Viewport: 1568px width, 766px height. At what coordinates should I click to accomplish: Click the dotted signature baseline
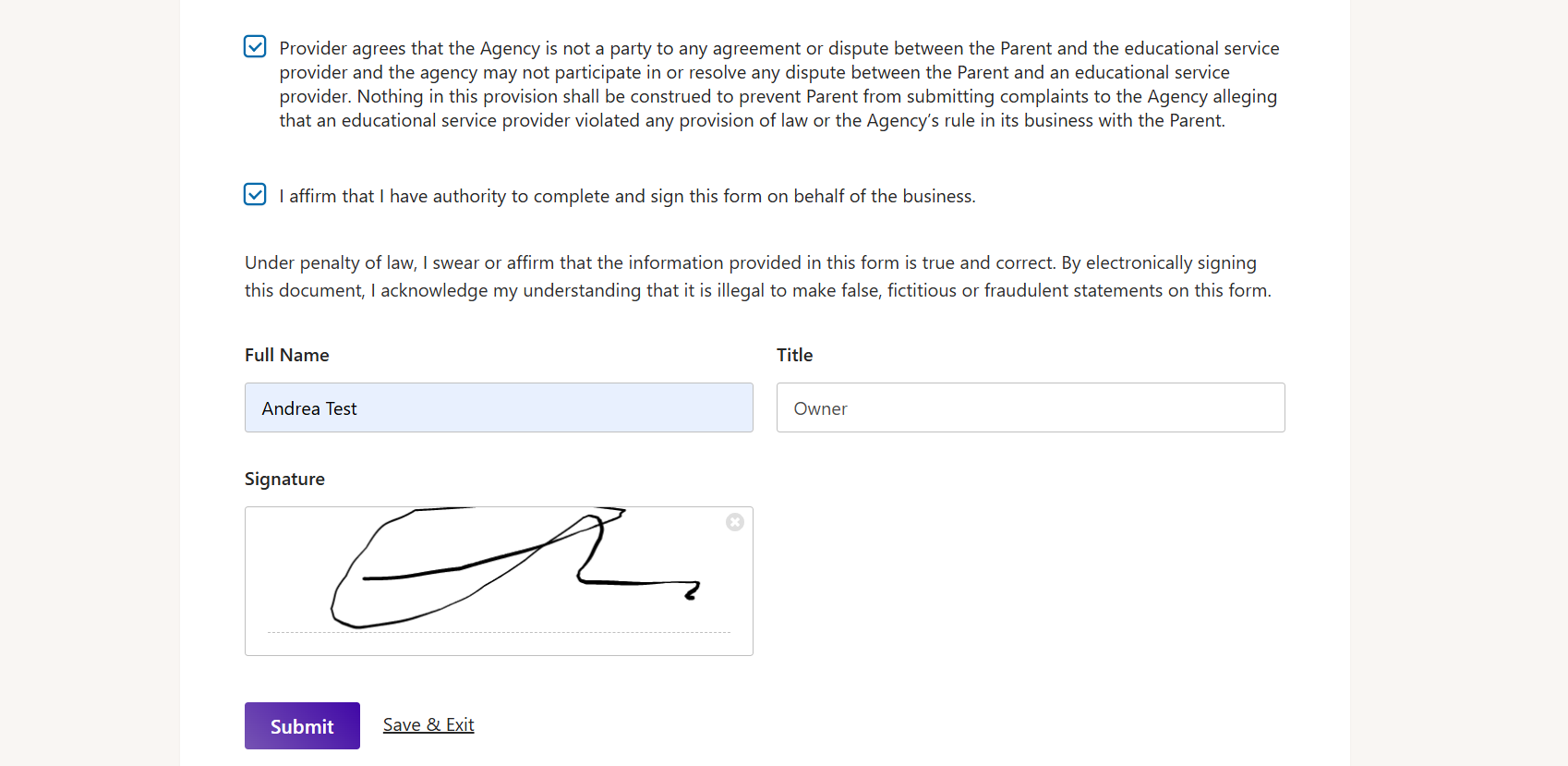point(499,633)
